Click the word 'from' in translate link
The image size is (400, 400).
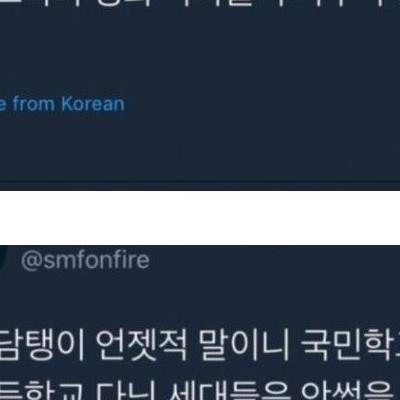[34, 104]
